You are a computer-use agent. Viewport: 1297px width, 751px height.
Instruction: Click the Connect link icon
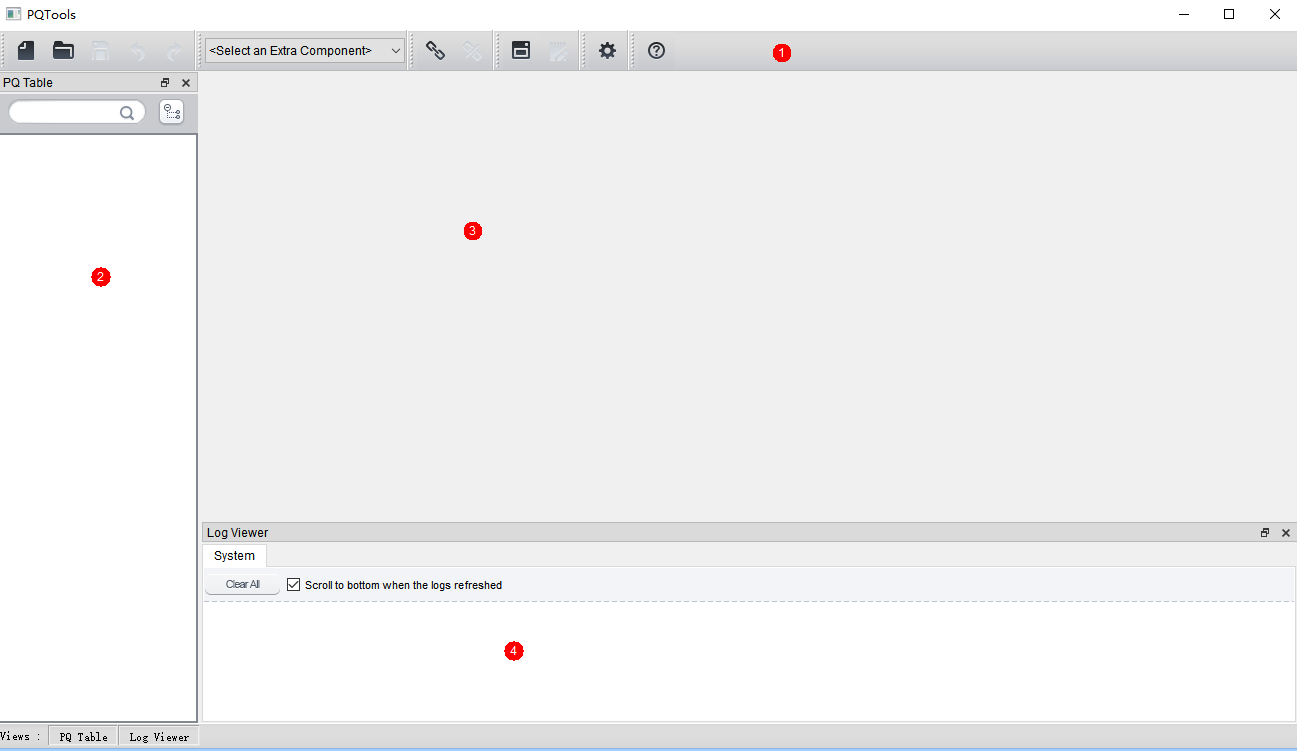coord(435,50)
